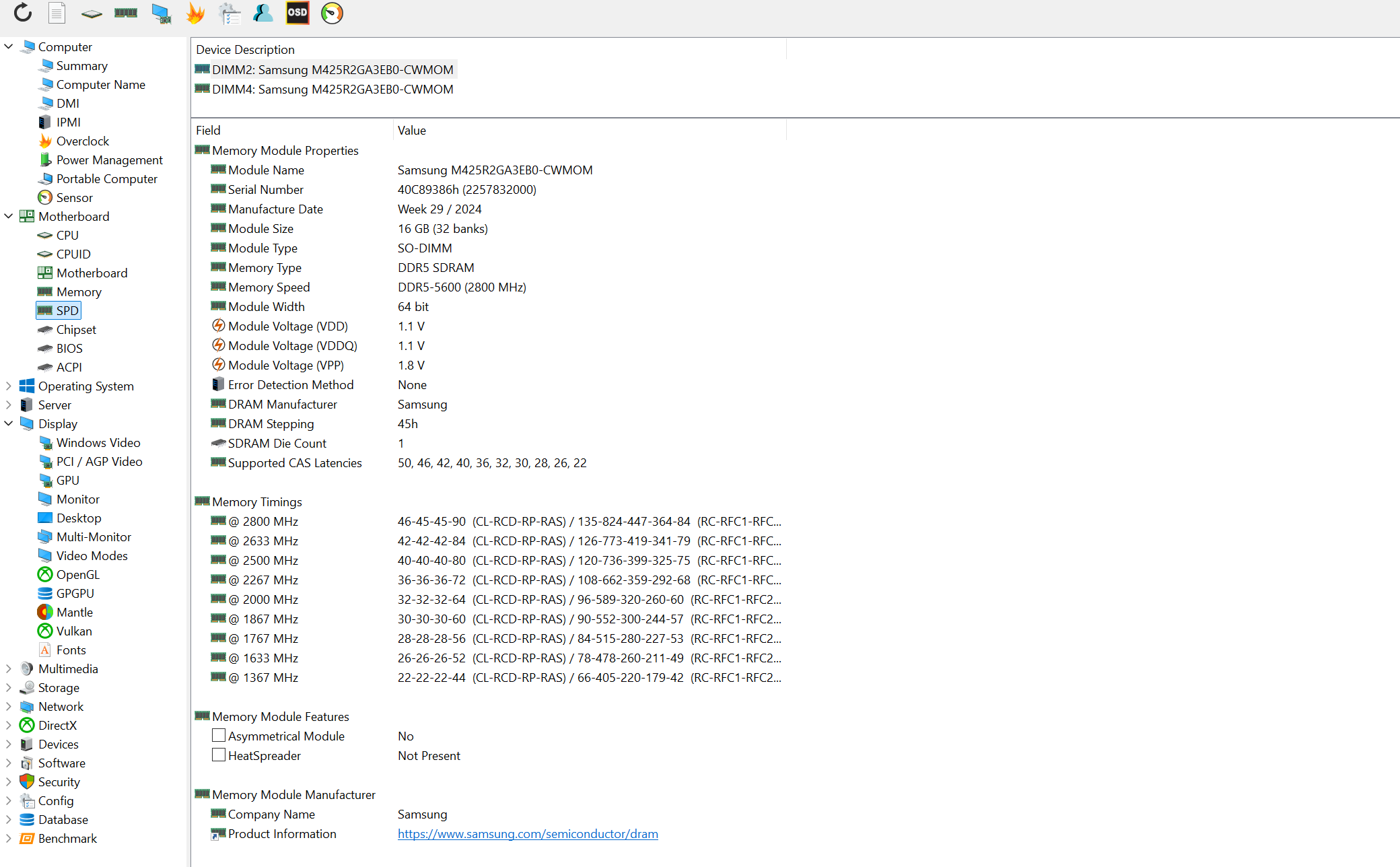
Task: Toggle the Asymmetrical Module checkbox
Action: pos(219,735)
